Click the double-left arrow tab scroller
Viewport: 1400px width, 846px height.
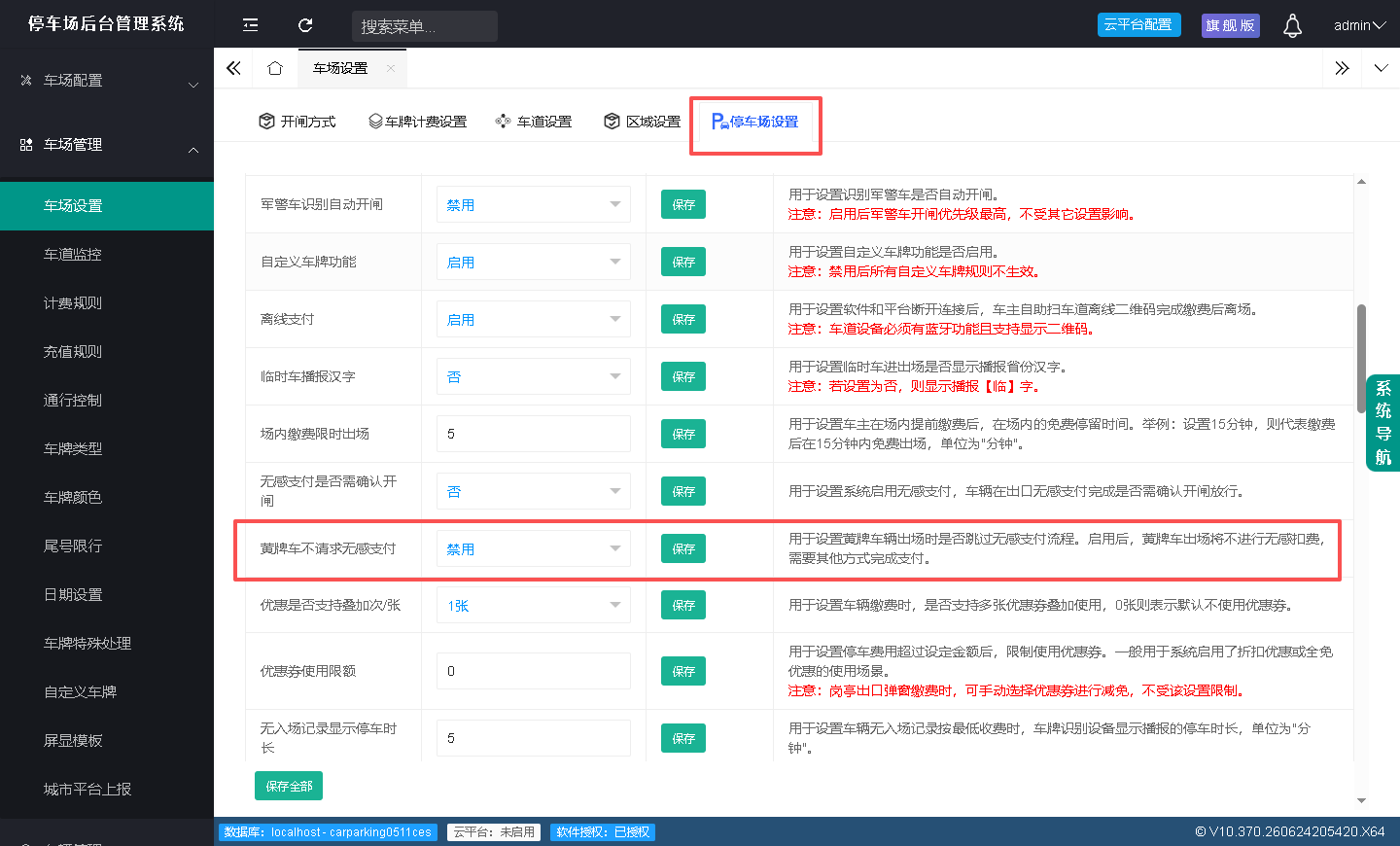pyautogui.click(x=233, y=68)
